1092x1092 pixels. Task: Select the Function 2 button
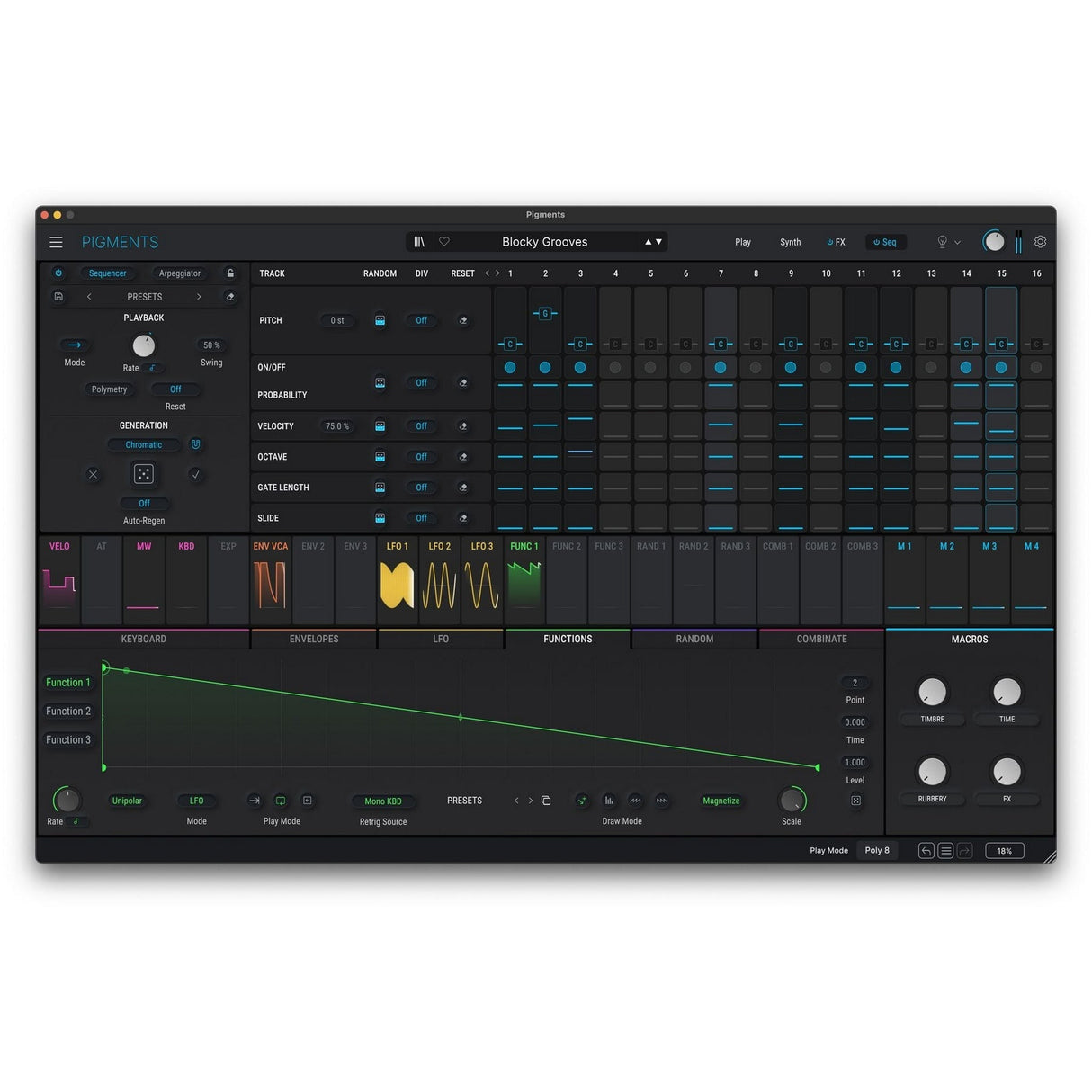[68, 711]
